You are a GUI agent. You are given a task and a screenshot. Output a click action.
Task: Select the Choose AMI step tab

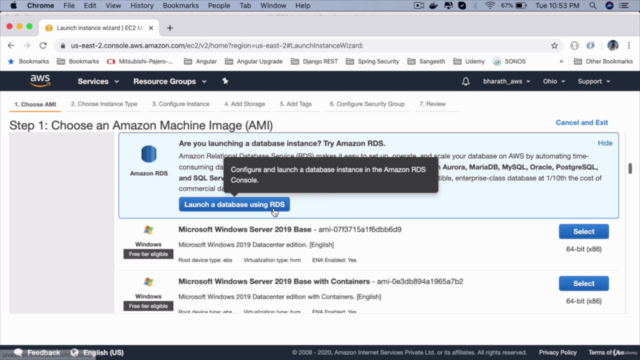click(x=35, y=104)
